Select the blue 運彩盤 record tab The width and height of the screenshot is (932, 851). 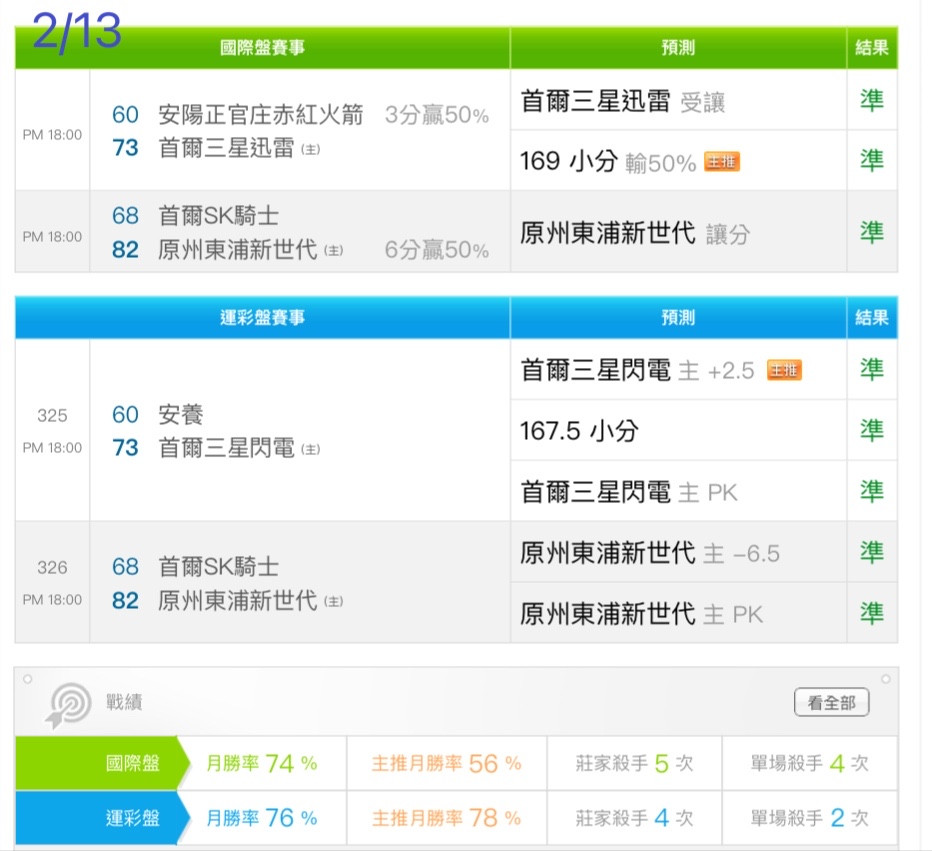[101, 818]
